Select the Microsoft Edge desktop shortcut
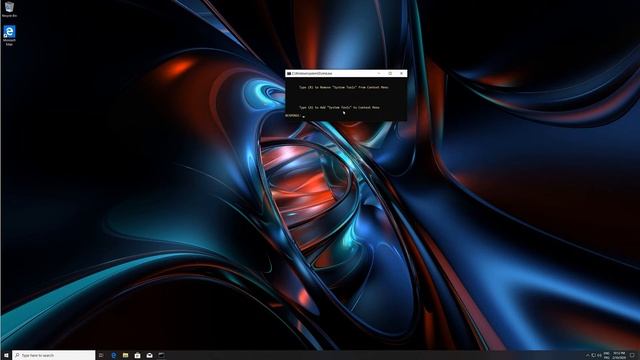The image size is (640, 360). pyautogui.click(x=9, y=35)
